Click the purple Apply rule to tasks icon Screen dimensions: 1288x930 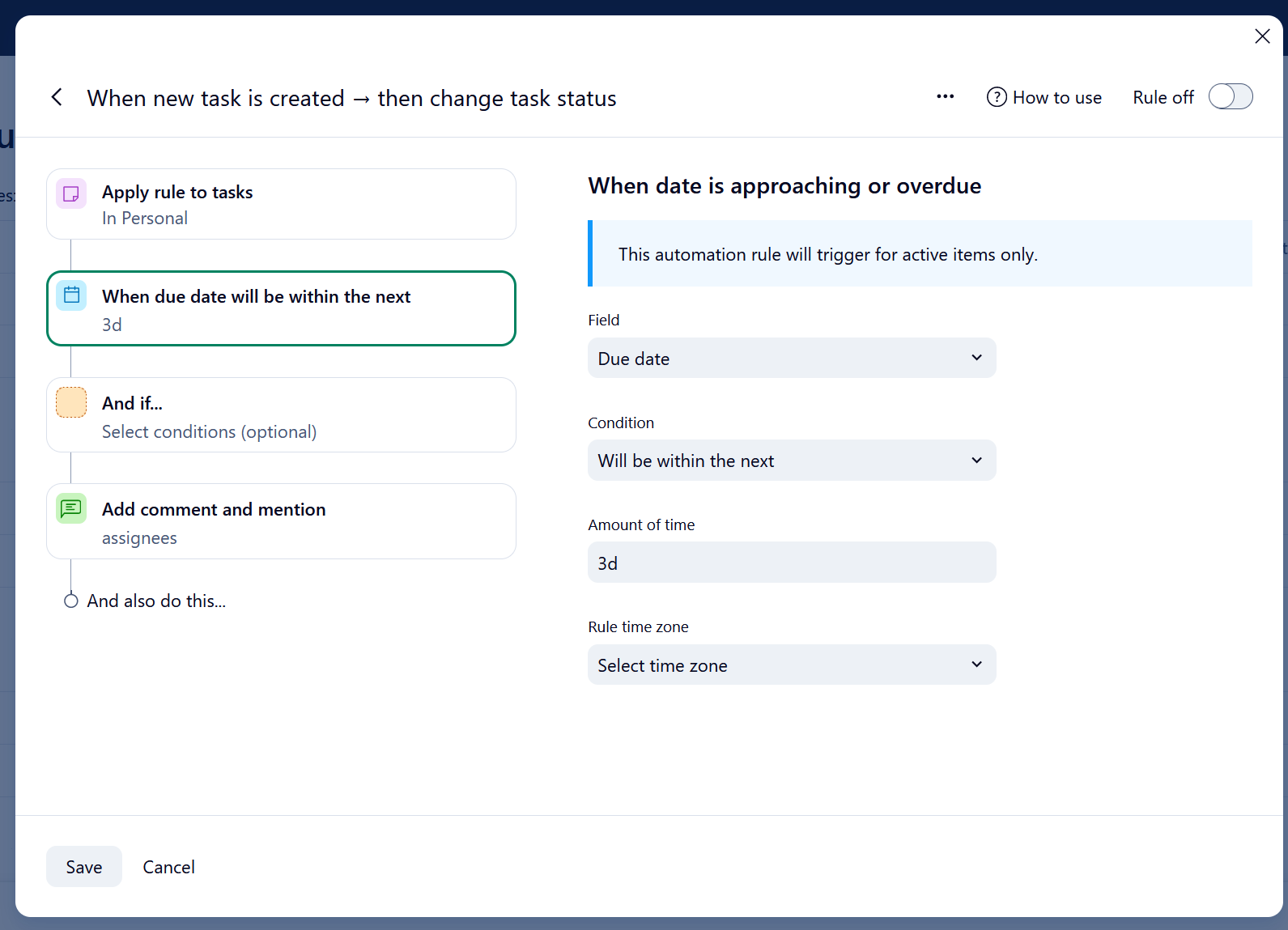(x=71, y=193)
